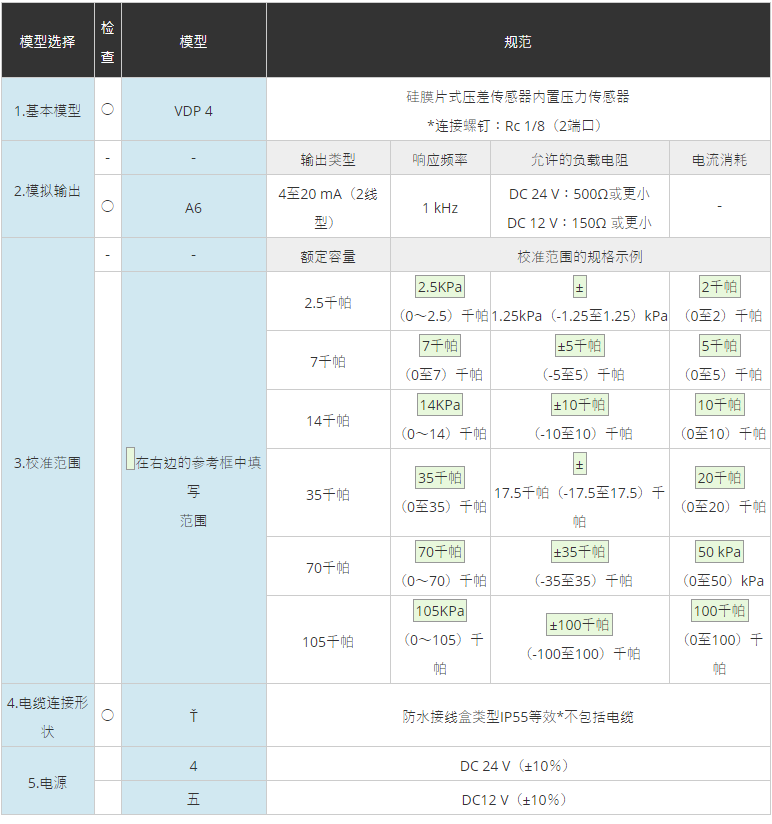The width and height of the screenshot is (772, 824).
Task: Click the 响应频率 column header
Action: [x=440, y=159]
